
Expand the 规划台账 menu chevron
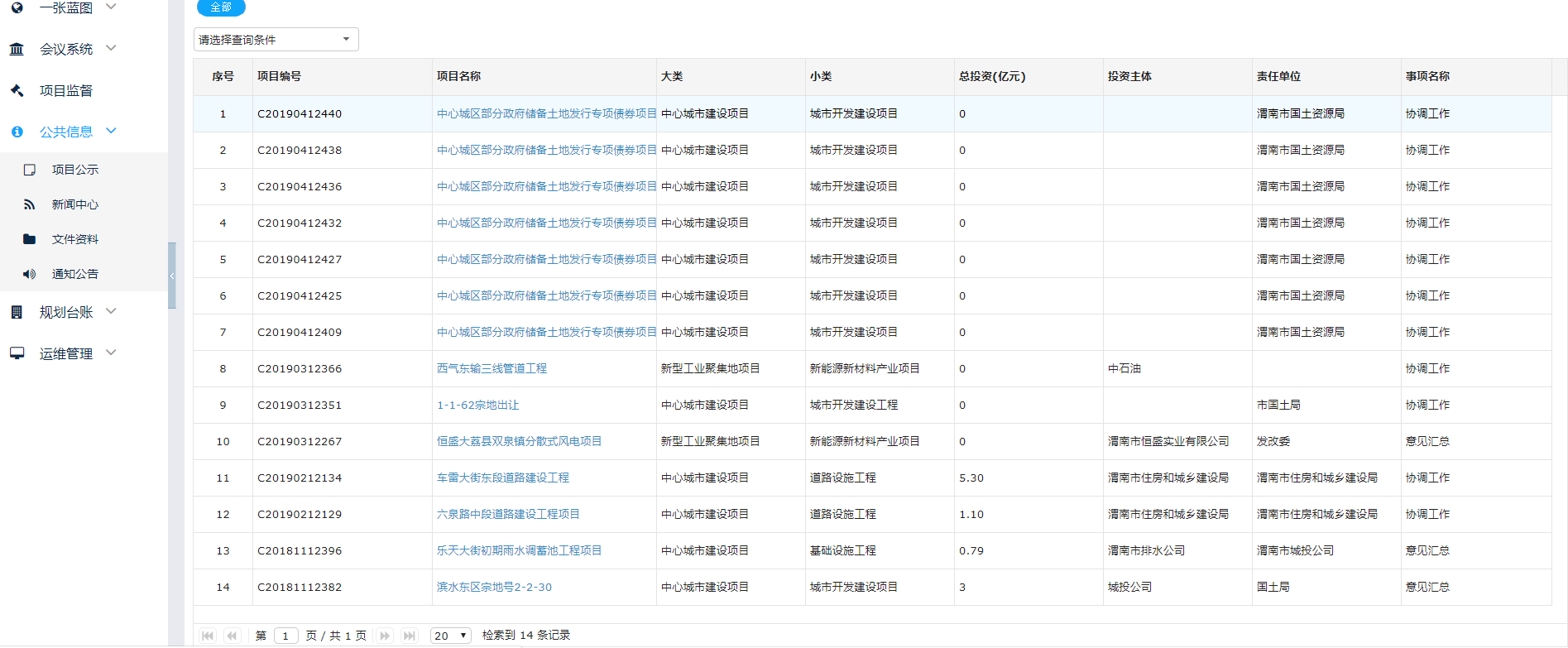[x=112, y=311]
